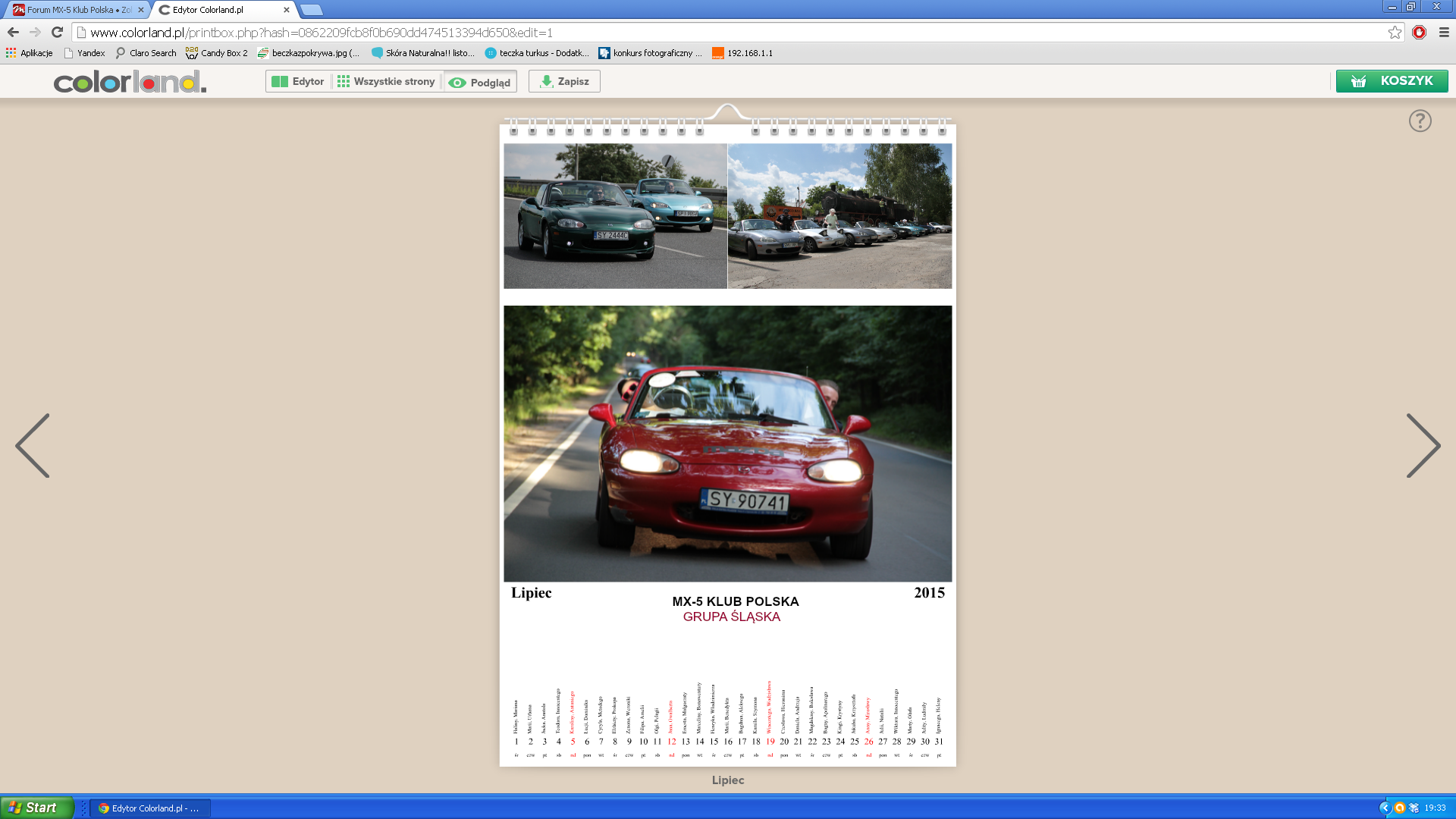
Task: Click the Lipiec month heading text
Action: 531,593
